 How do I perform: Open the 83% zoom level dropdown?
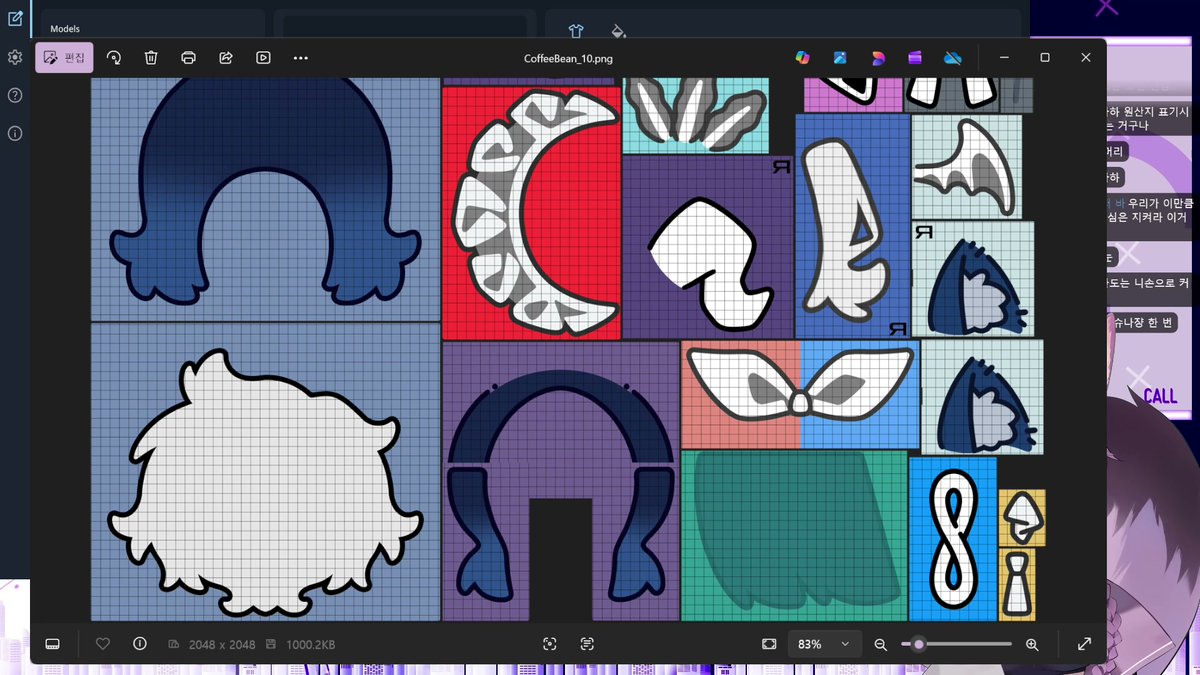[824, 644]
